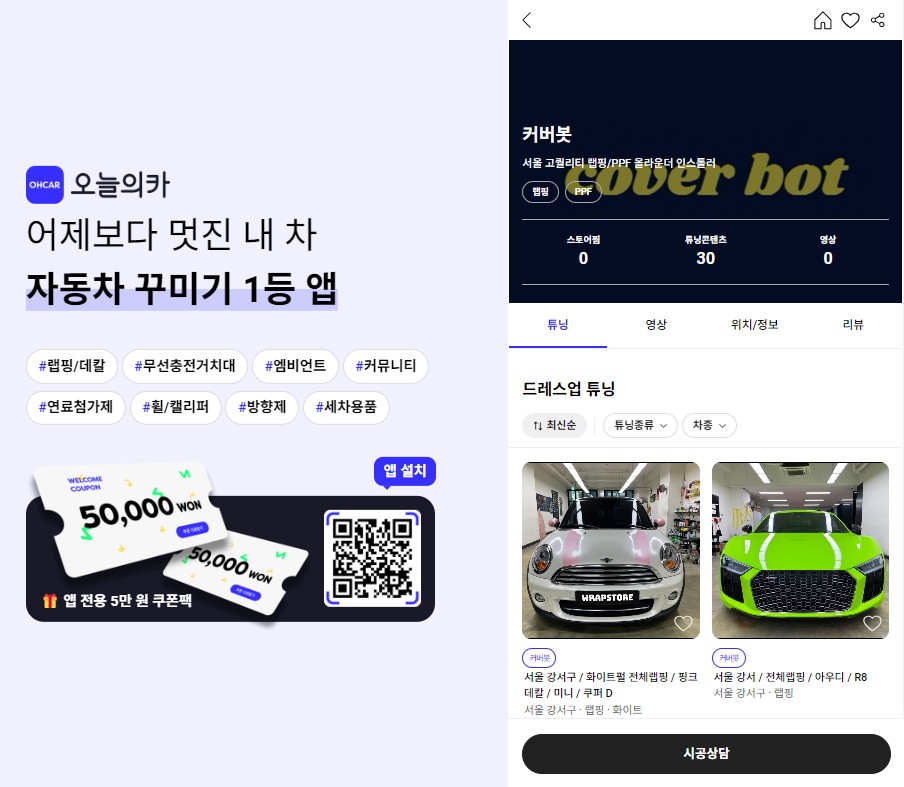The image size is (904, 787).
Task: Like the green Audi R8 photo via its heart
Action: [x=872, y=622]
